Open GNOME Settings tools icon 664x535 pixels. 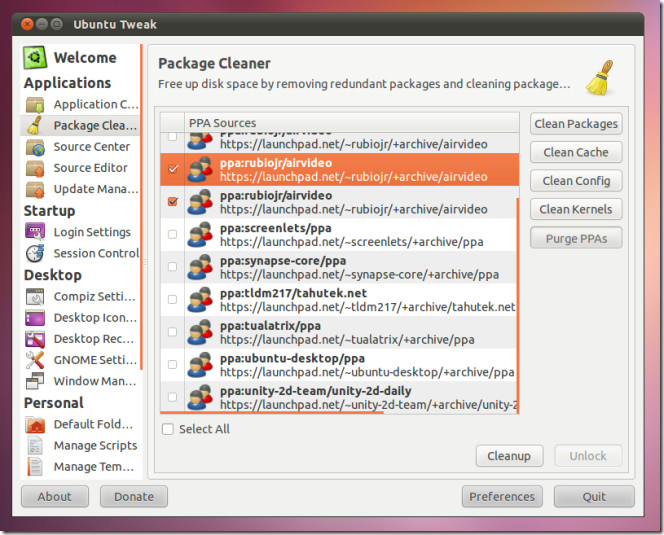[x=35, y=360]
